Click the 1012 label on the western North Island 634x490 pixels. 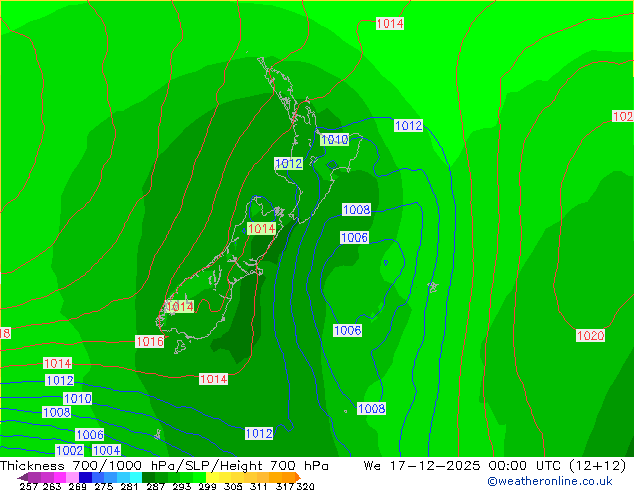(288, 163)
